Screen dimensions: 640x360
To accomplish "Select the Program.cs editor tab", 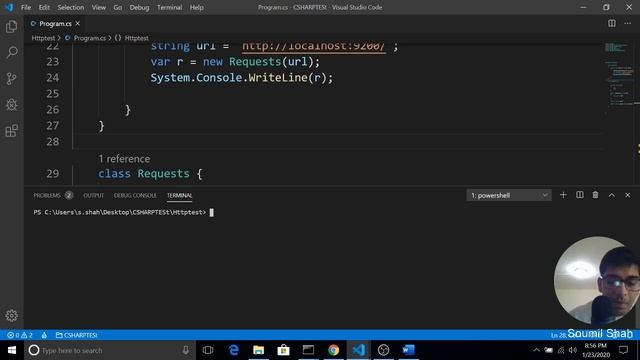I will 55,24.
